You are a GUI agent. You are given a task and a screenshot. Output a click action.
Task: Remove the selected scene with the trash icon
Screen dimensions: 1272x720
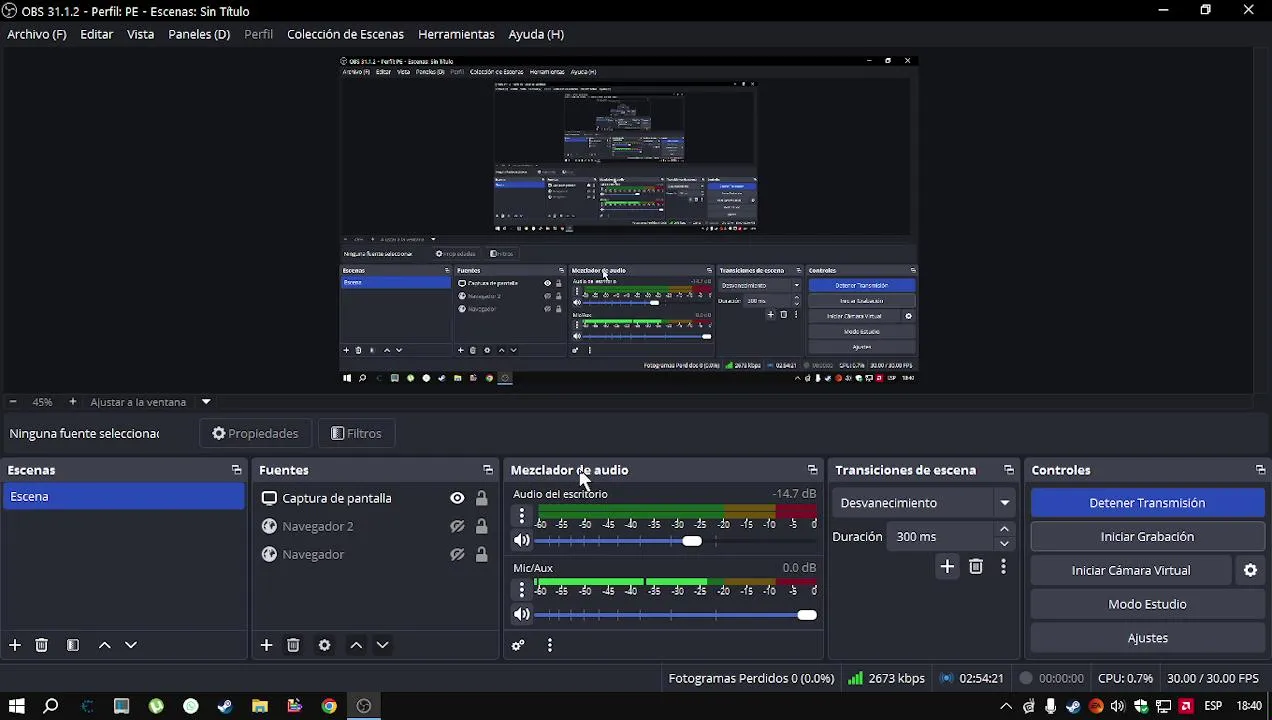[42, 645]
